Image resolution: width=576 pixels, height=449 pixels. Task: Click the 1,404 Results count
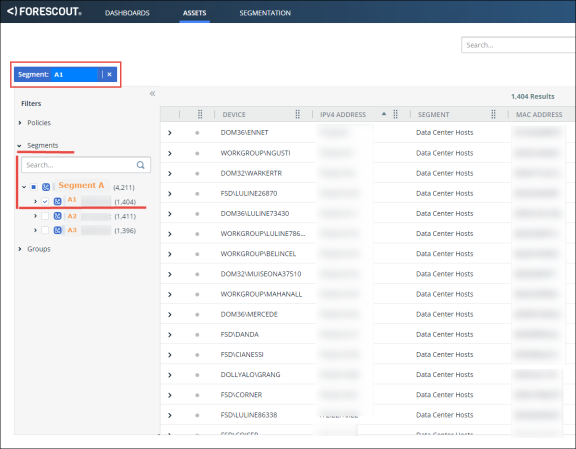point(533,97)
